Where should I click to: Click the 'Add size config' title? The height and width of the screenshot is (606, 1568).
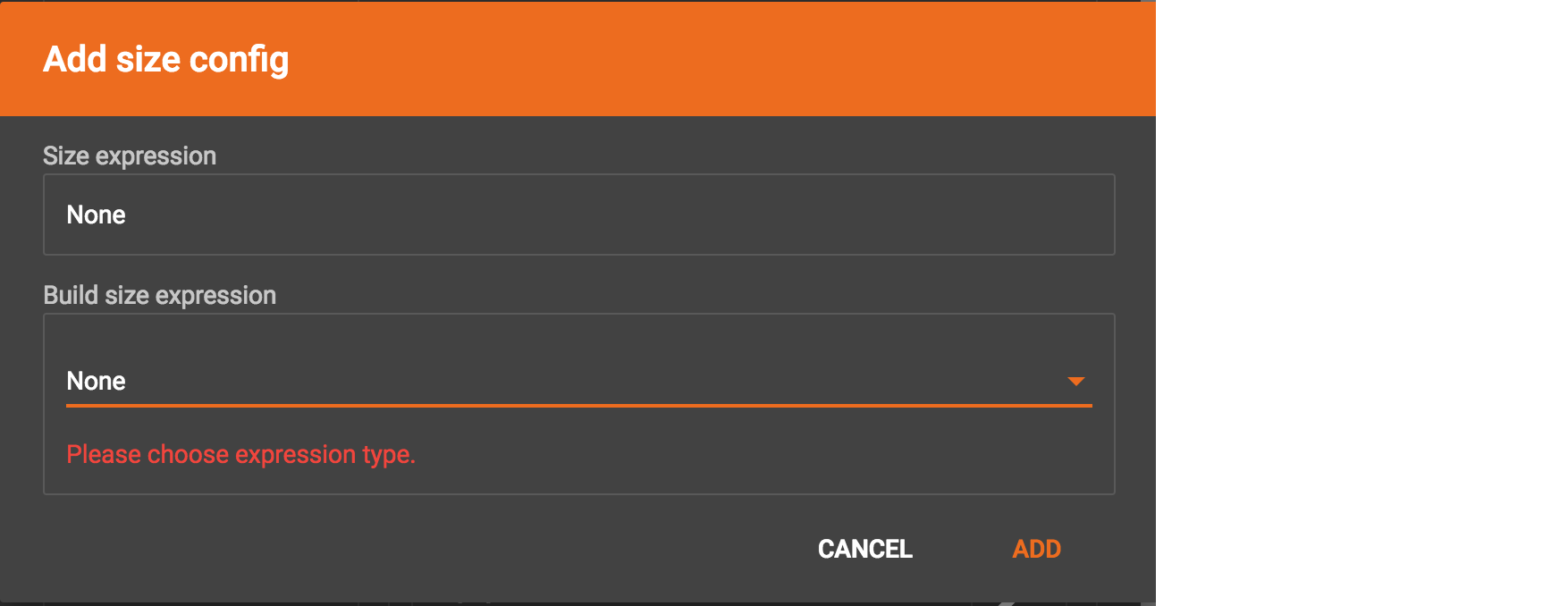166,60
